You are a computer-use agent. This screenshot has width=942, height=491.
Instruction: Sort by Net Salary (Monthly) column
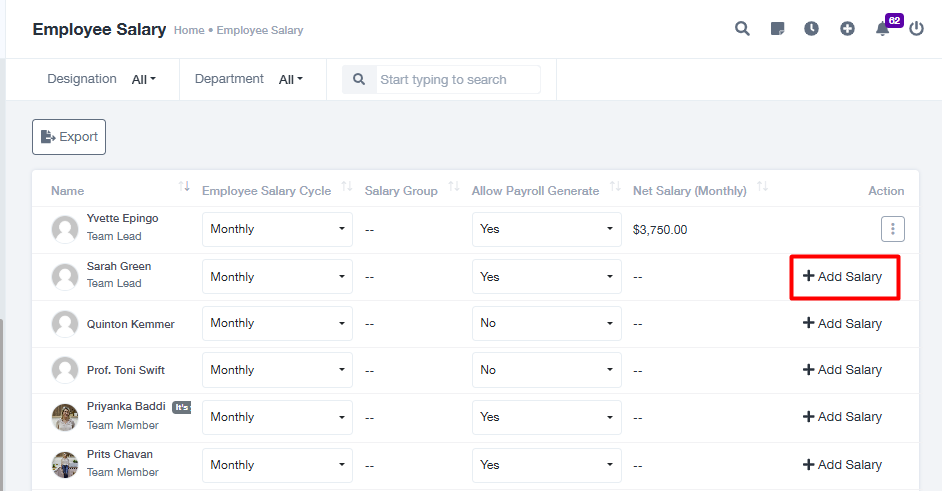[762, 187]
